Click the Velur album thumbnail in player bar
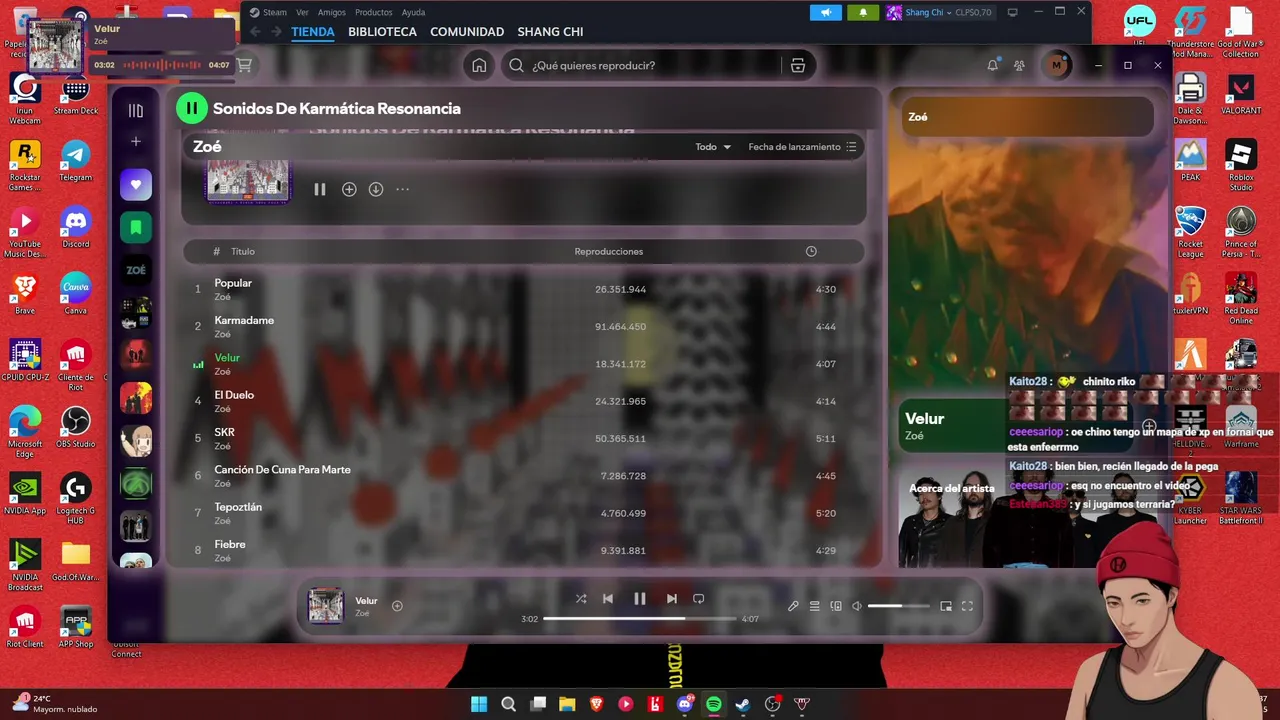The width and height of the screenshot is (1280, 720). (x=326, y=606)
